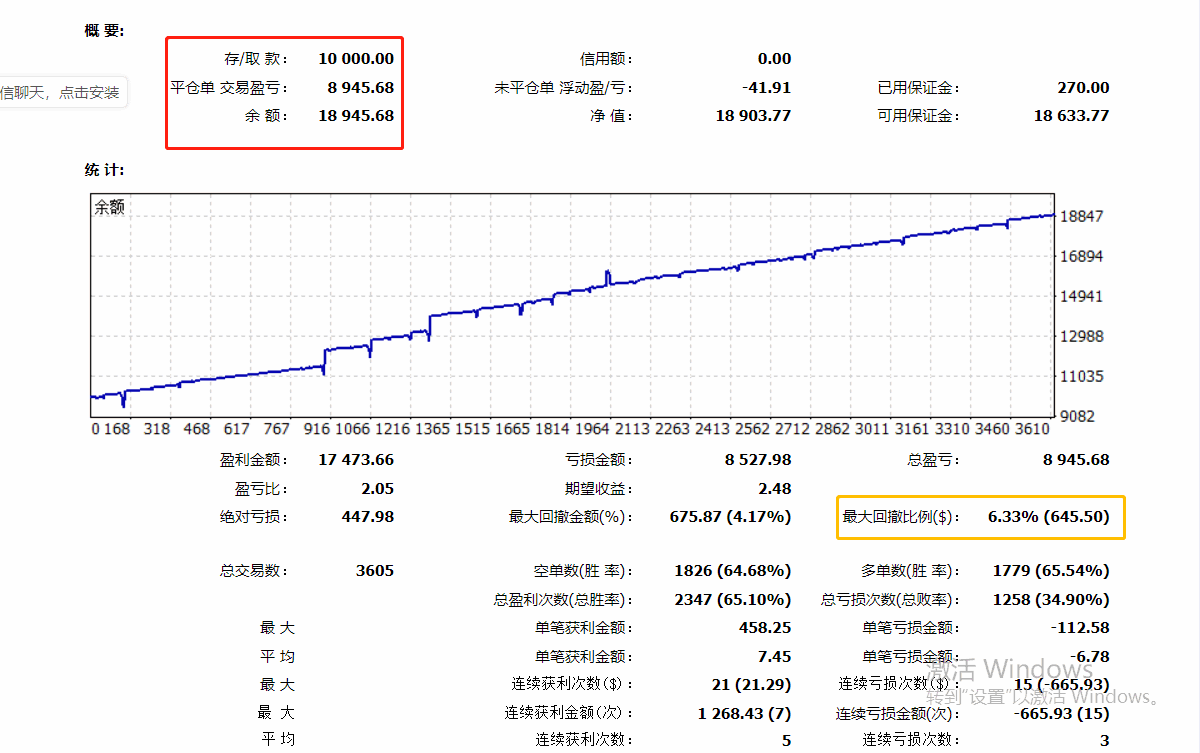Select long trades value 1779 (65.54%)
The height and width of the screenshot is (753, 1200).
click(1051, 571)
